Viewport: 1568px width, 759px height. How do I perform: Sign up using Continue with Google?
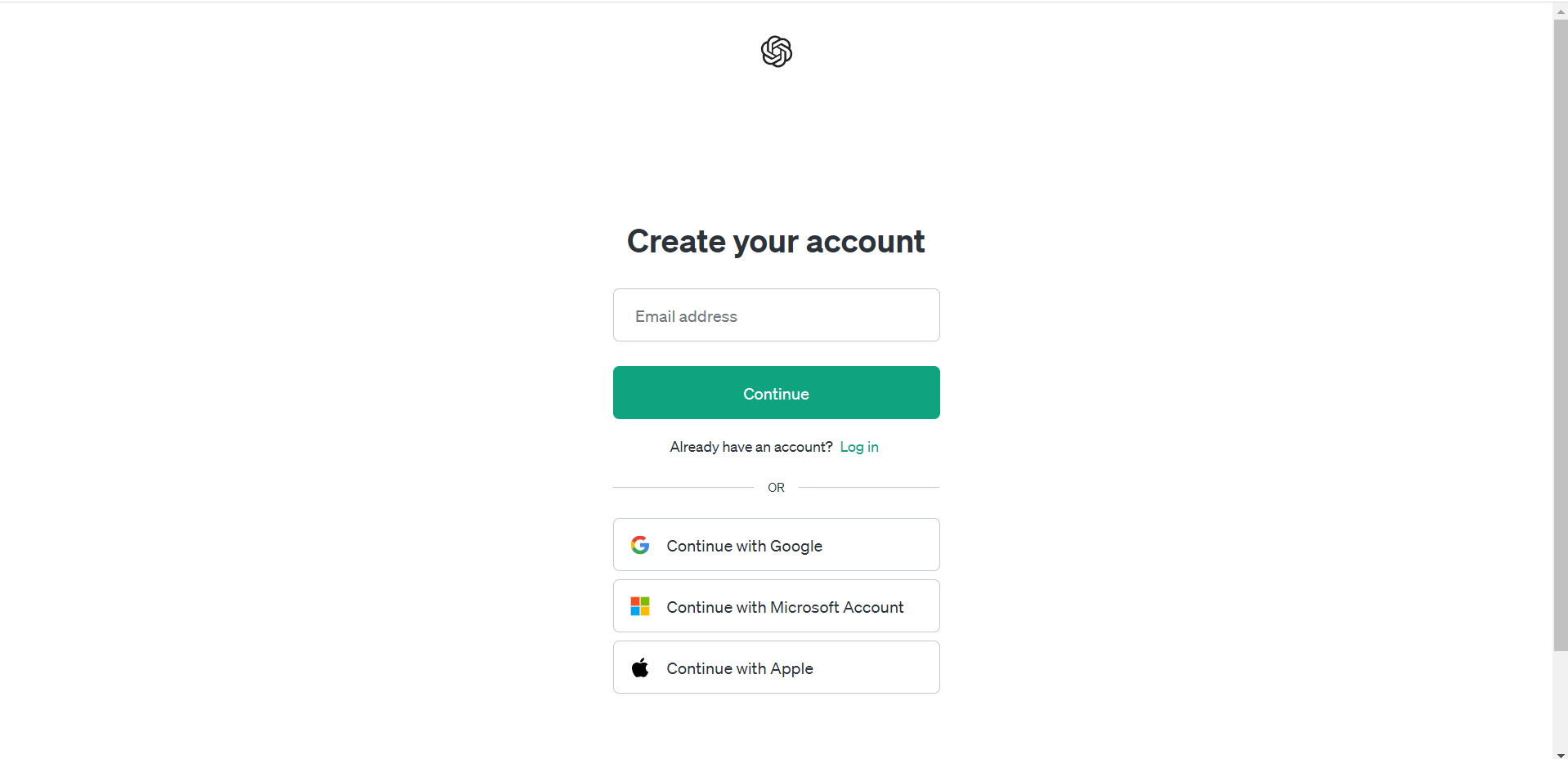click(776, 545)
